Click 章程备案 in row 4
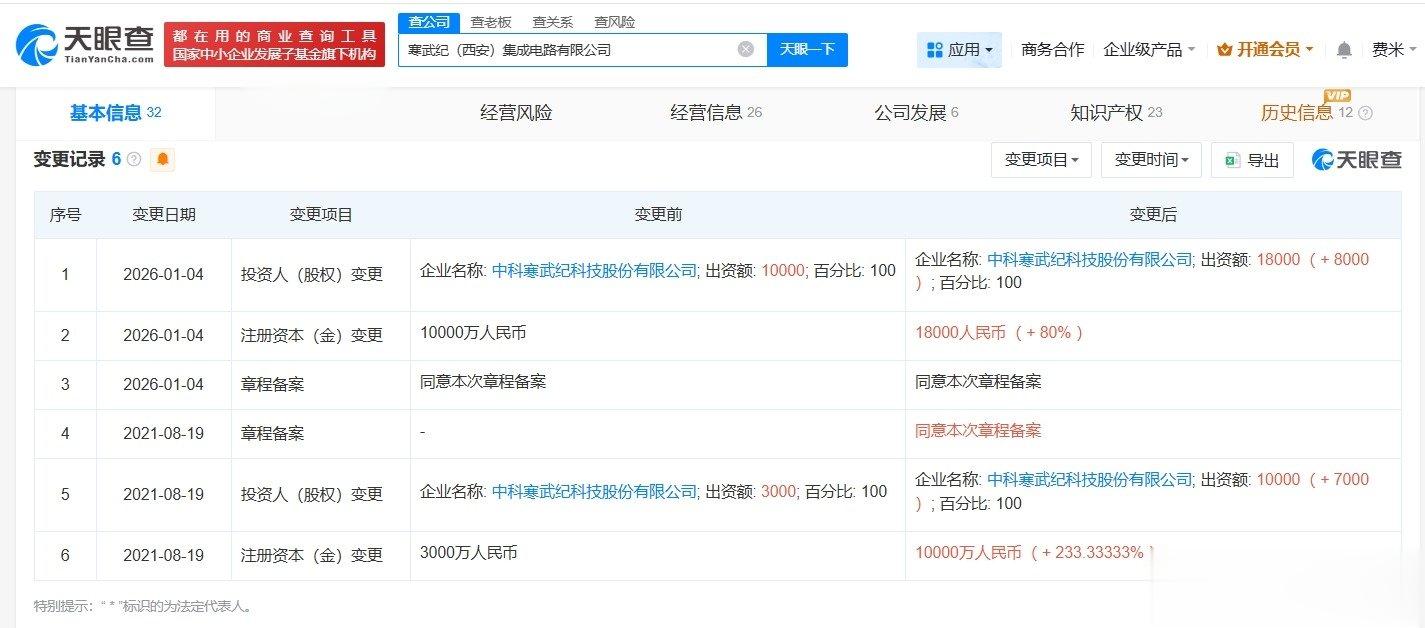1425x628 pixels. [x=272, y=433]
